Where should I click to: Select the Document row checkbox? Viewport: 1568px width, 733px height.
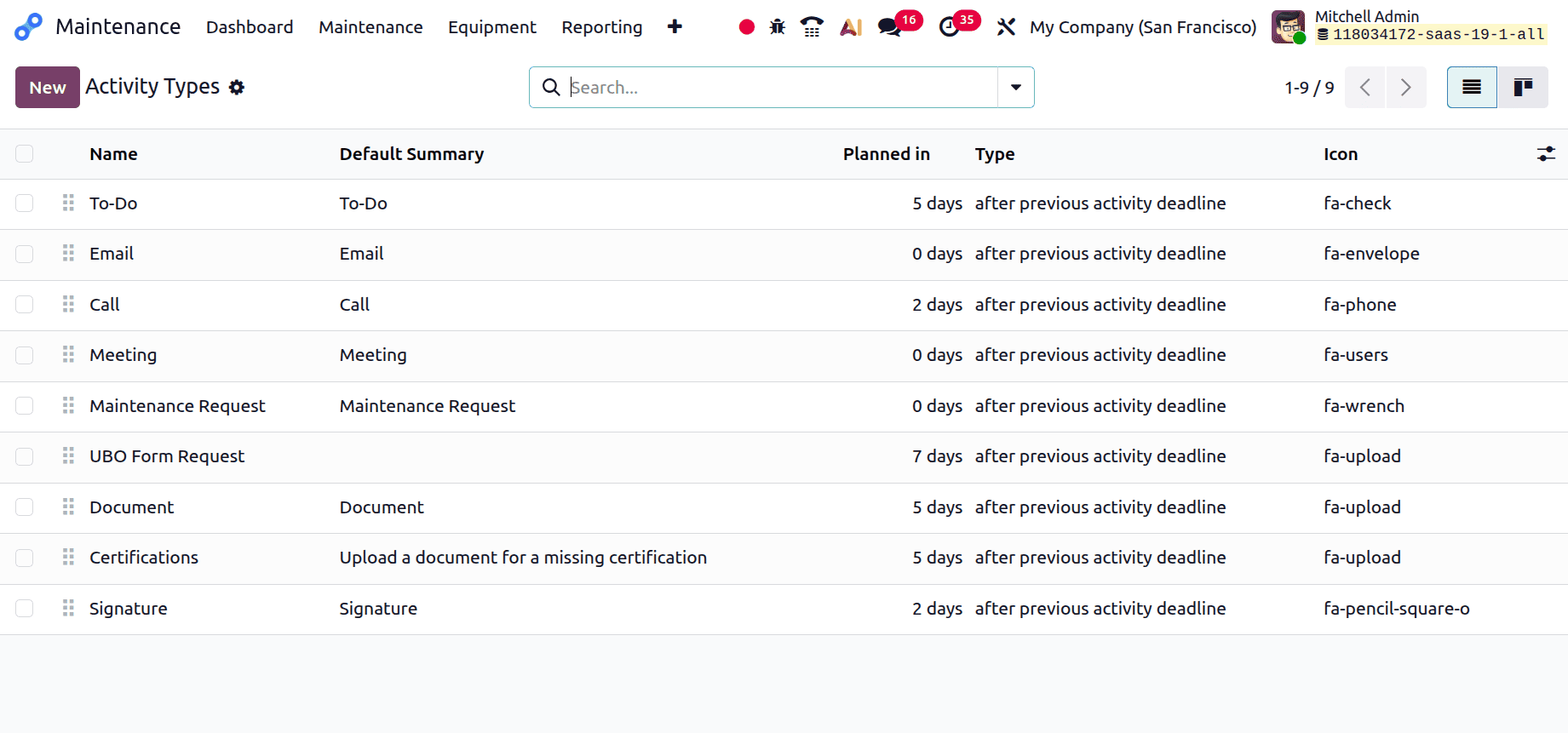(x=24, y=507)
